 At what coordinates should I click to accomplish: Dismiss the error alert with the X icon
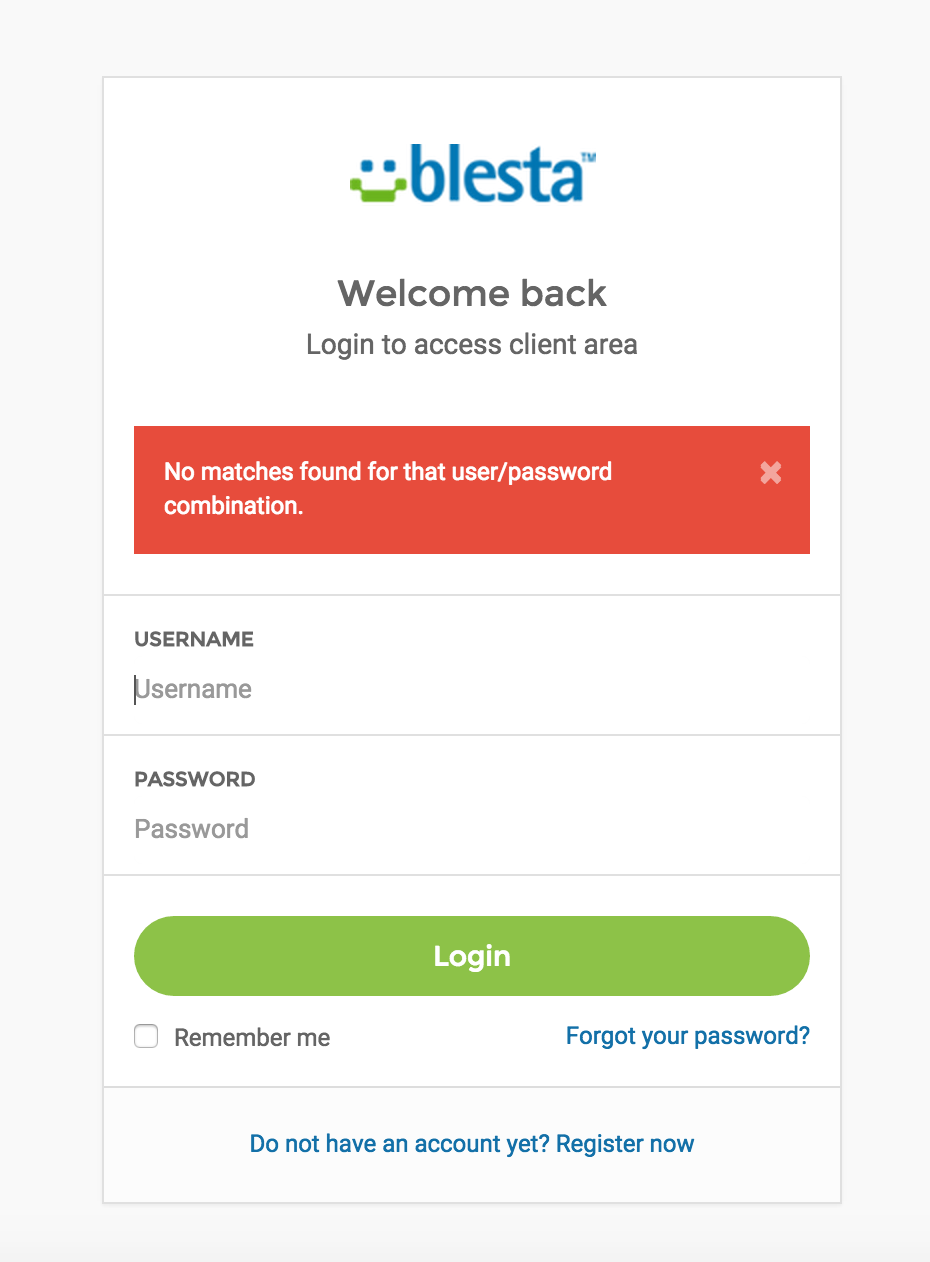coord(770,473)
